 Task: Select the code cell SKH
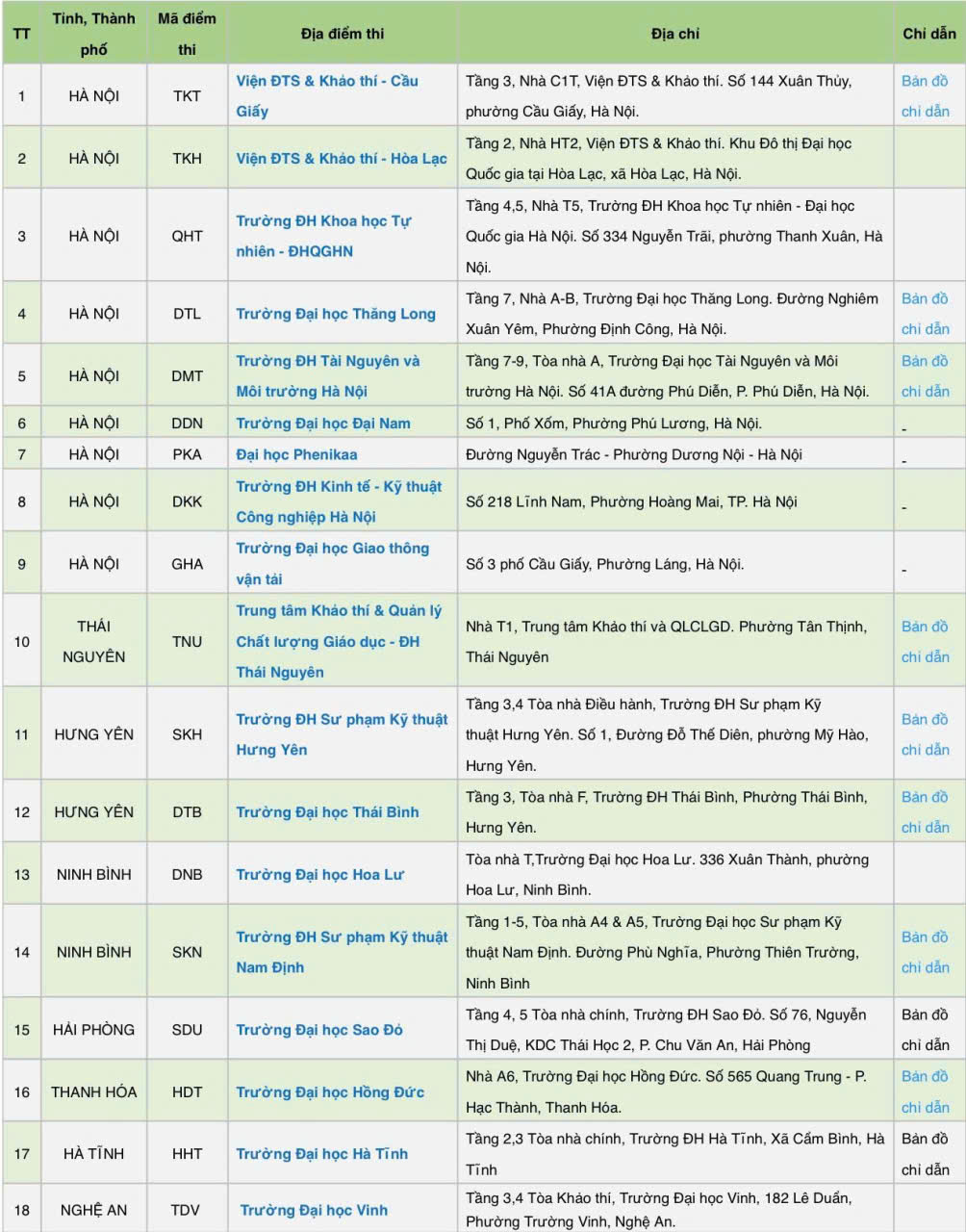tap(188, 734)
